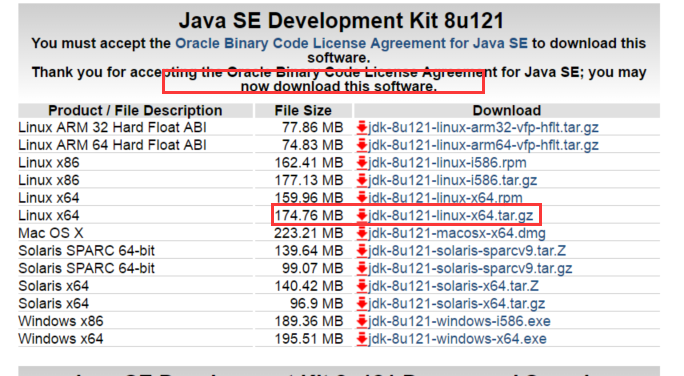Click the Product / File Description column header

click(135, 110)
